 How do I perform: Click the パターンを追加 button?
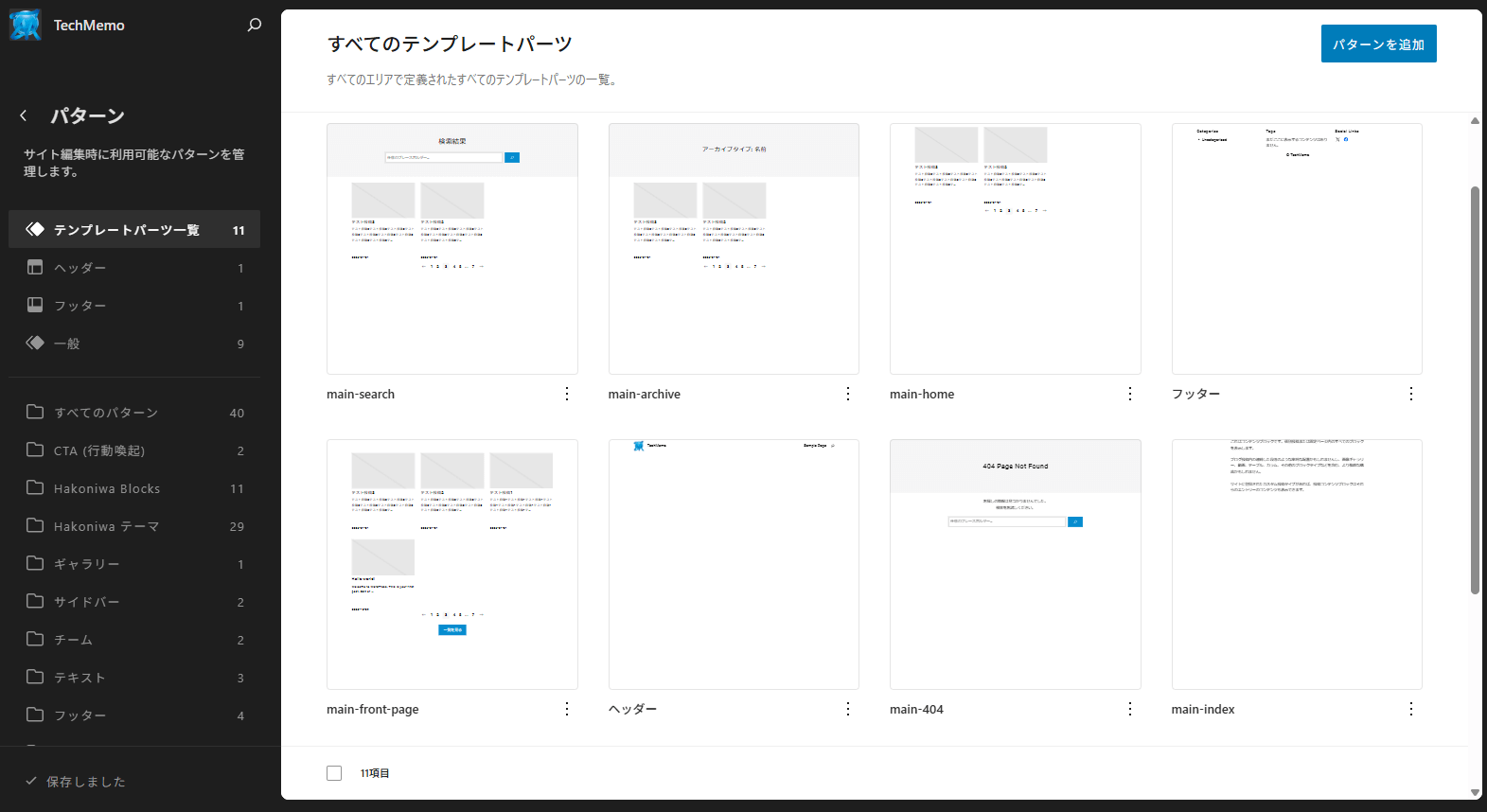pyautogui.click(x=1378, y=44)
